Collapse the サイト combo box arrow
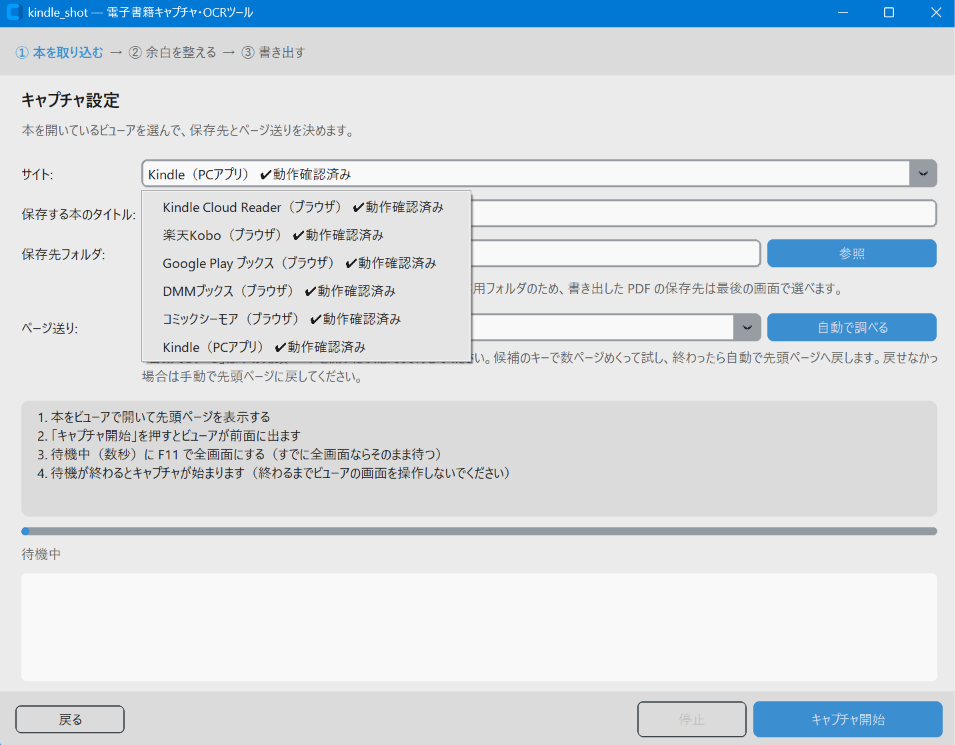 [923, 174]
